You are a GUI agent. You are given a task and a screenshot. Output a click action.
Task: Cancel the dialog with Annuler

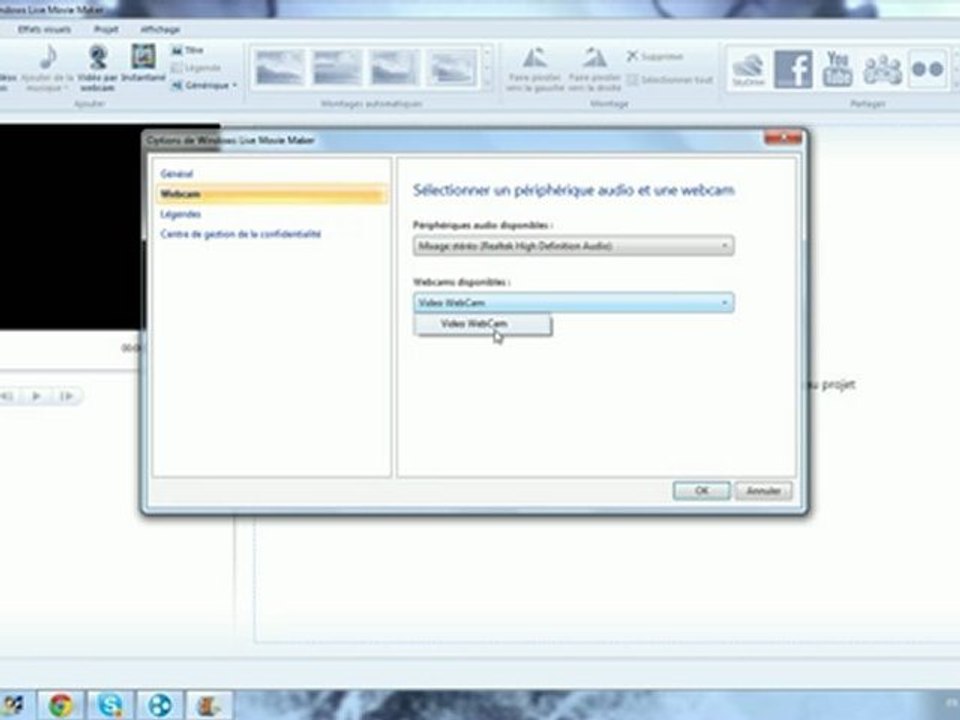(763, 490)
